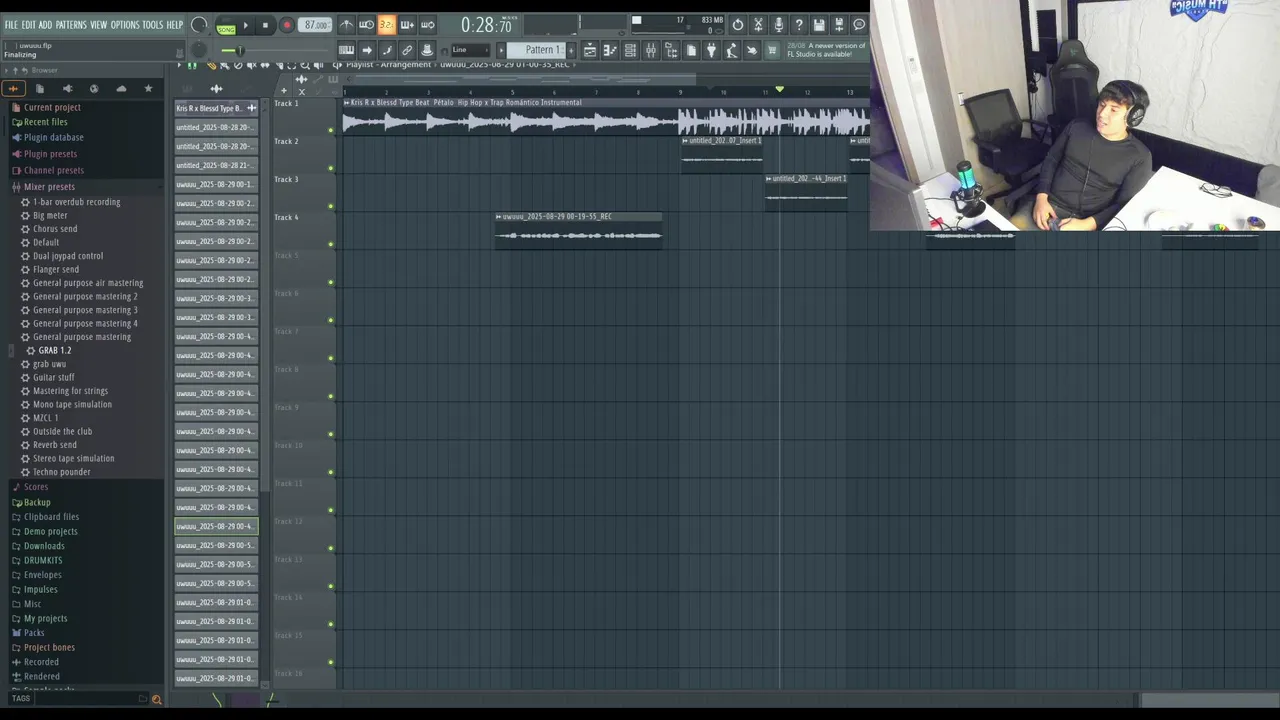The width and height of the screenshot is (1280, 720).
Task: Add new pattern with plus button
Action: click(571, 50)
